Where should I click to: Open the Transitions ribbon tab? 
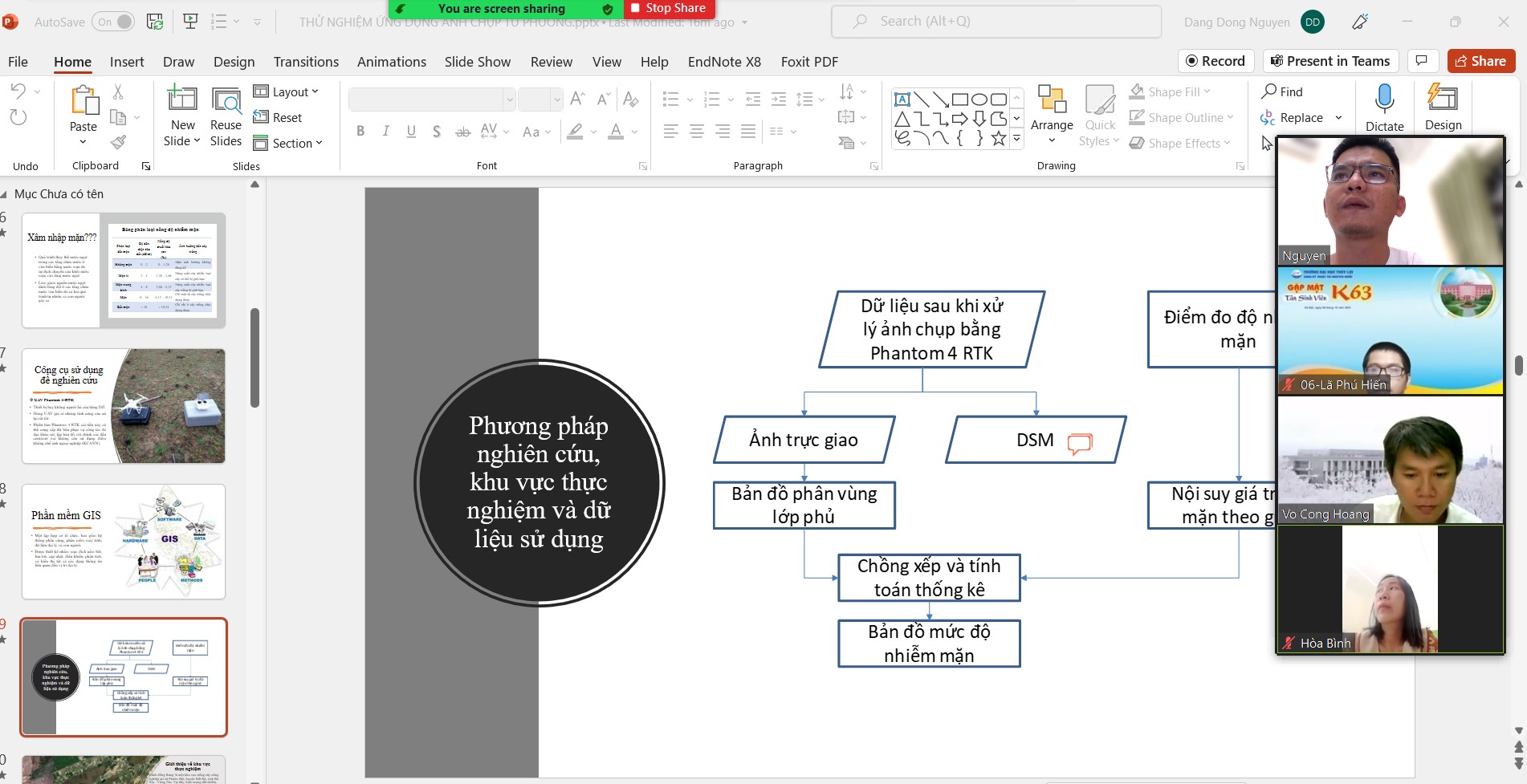306,62
